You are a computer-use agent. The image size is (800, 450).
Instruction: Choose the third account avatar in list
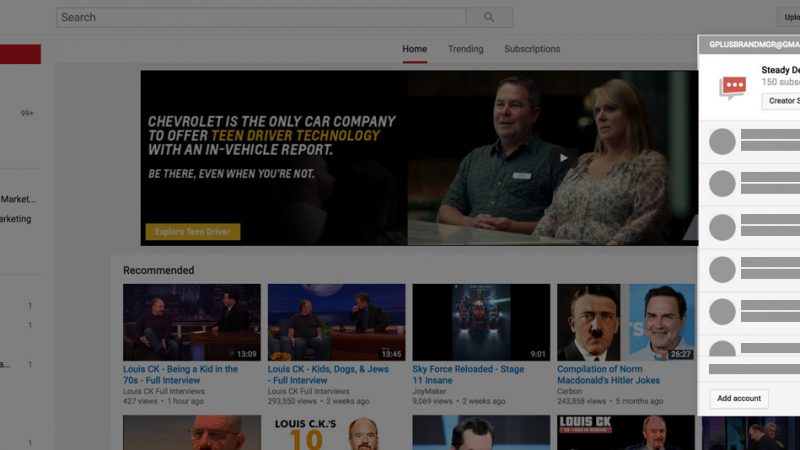pos(722,226)
